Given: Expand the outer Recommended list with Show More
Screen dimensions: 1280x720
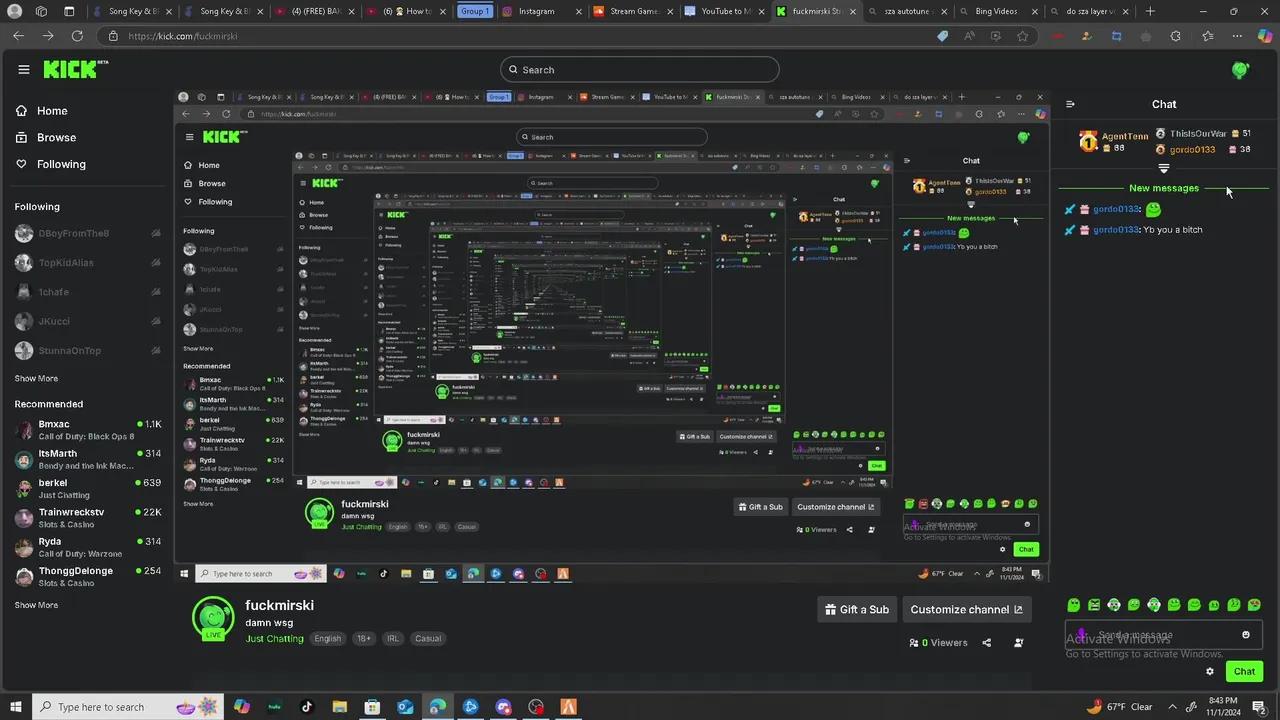Looking at the screenshot, I should click(36, 605).
